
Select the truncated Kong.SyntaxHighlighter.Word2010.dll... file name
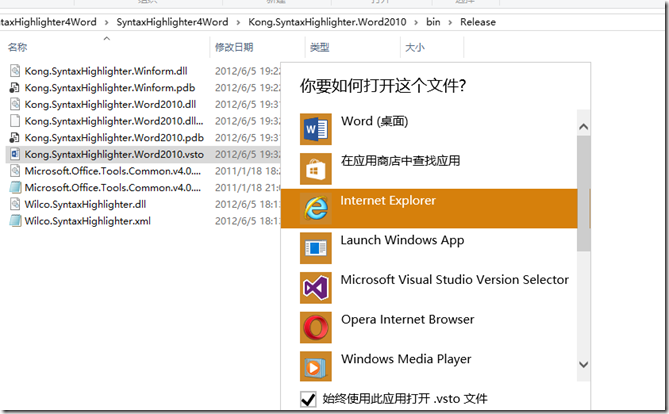click(x=114, y=121)
